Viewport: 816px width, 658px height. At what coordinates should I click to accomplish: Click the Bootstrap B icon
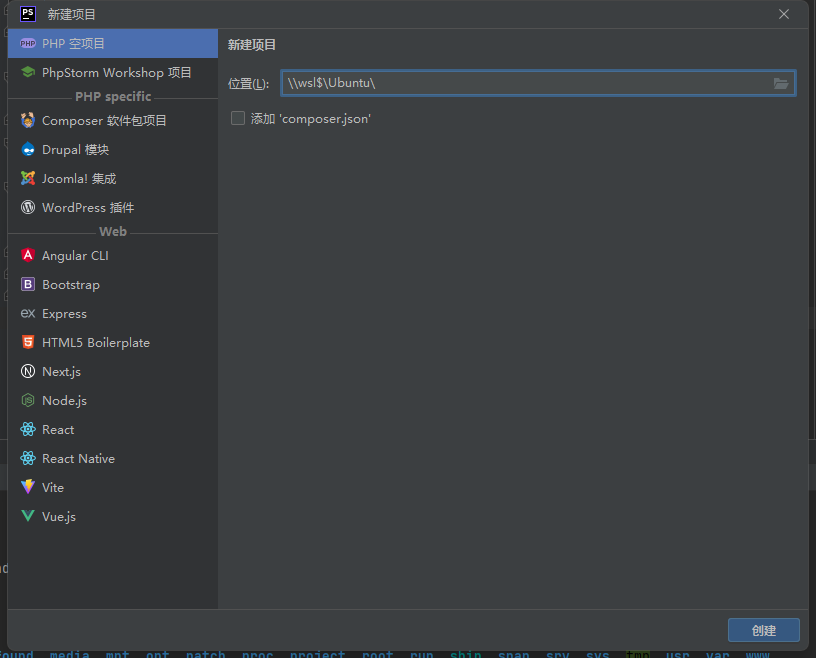28,284
